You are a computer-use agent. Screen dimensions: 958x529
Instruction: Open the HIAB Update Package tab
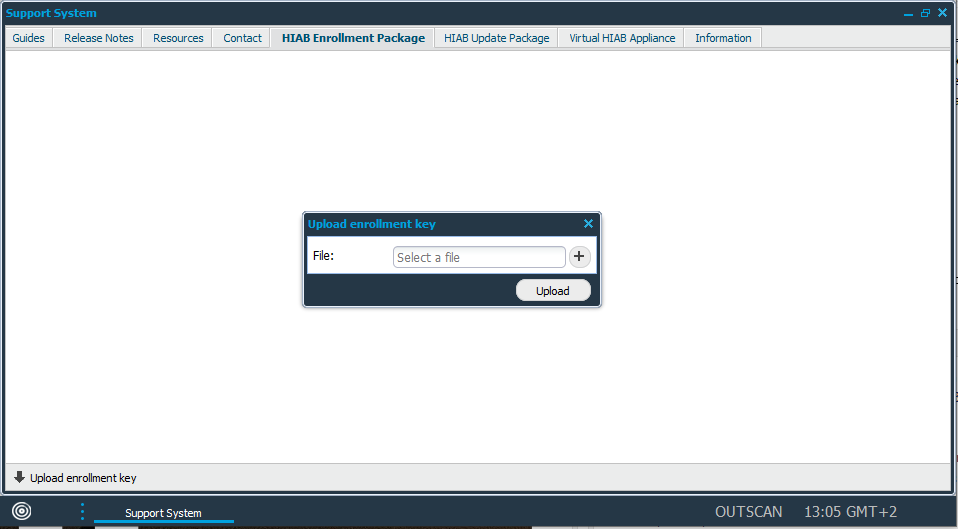pos(496,38)
